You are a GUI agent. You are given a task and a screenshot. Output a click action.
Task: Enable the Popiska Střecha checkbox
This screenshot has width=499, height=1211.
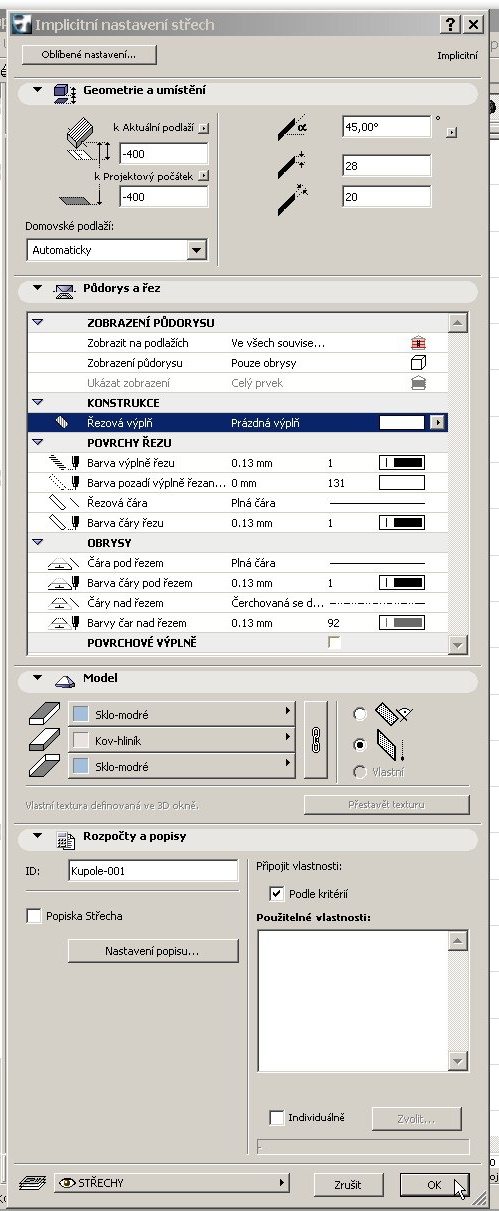[35, 915]
